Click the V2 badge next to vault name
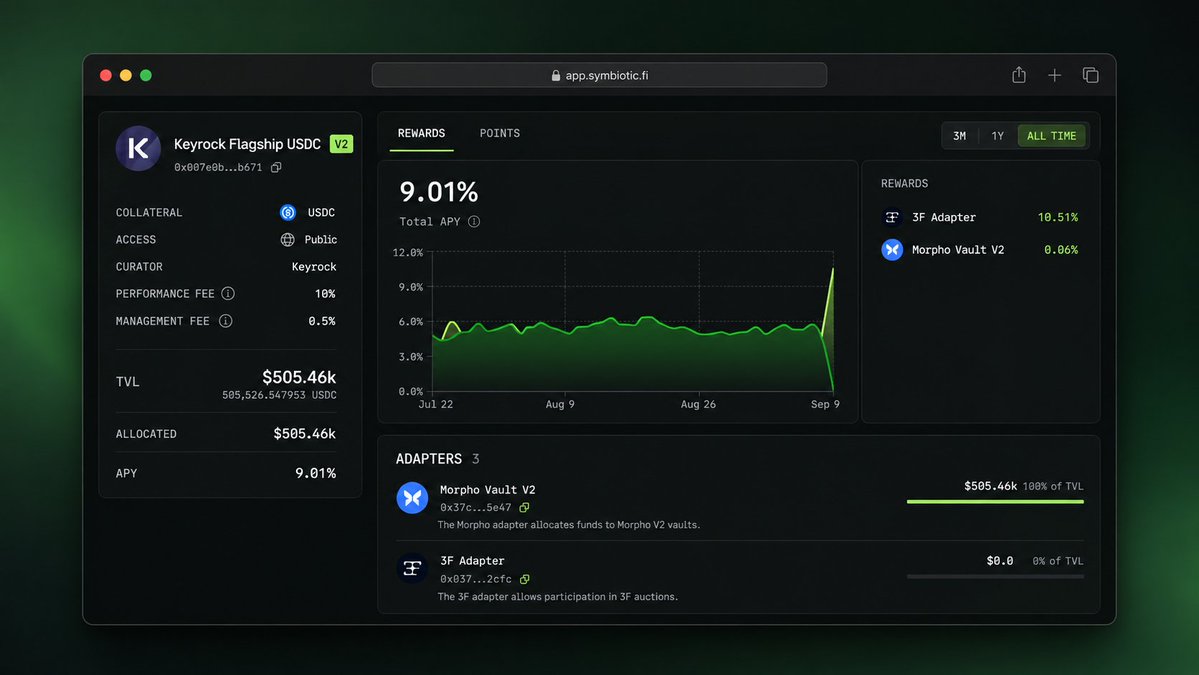Screen dimensions: 1199x675 (x=341, y=144)
